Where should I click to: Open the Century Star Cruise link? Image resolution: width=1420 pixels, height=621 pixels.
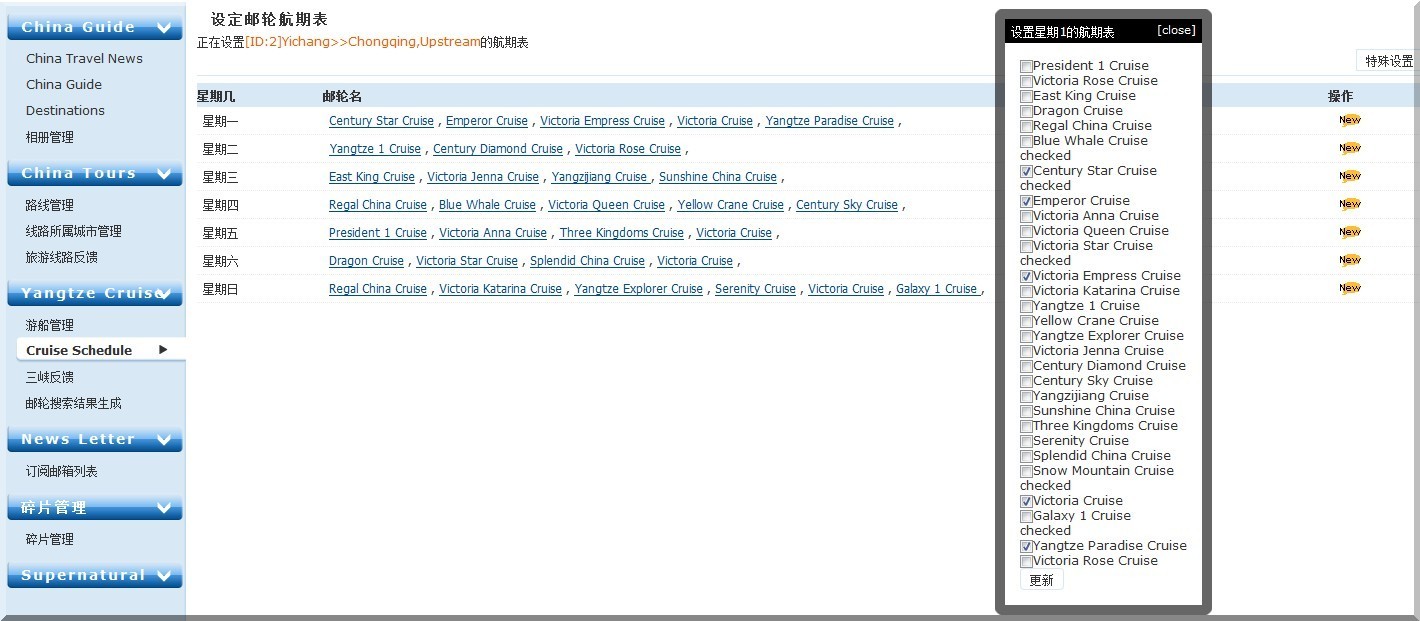(381, 121)
